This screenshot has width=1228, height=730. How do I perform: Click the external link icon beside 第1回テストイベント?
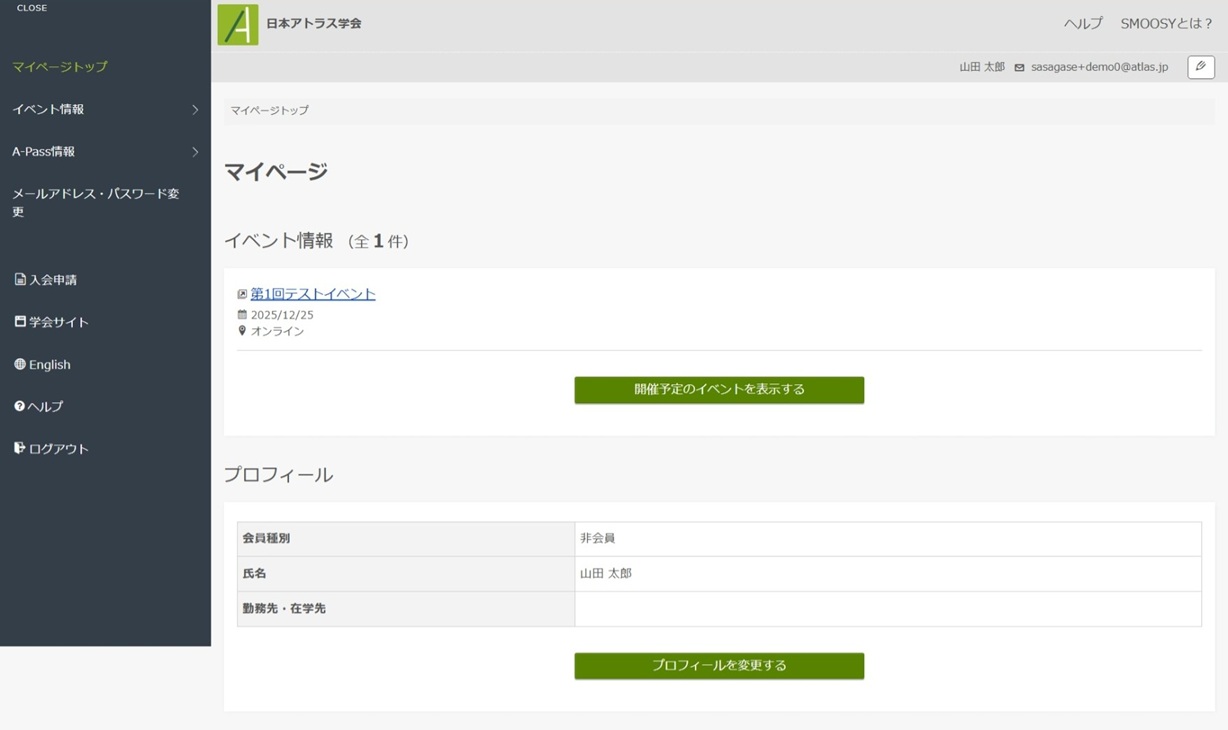pyautogui.click(x=242, y=295)
